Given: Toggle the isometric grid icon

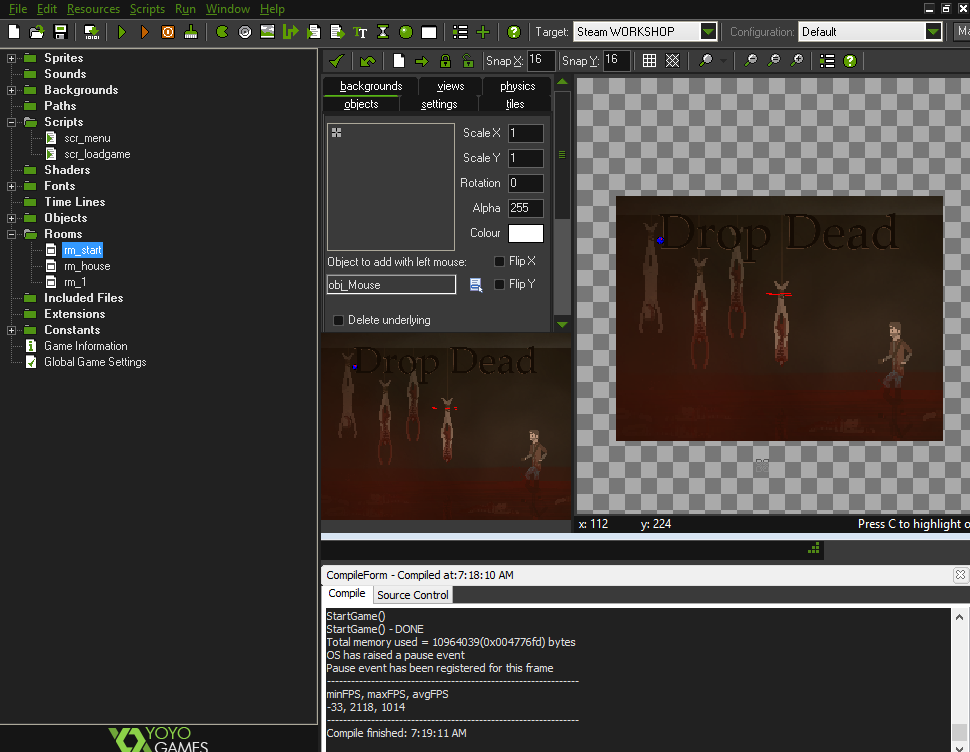Looking at the screenshot, I should 673,61.
